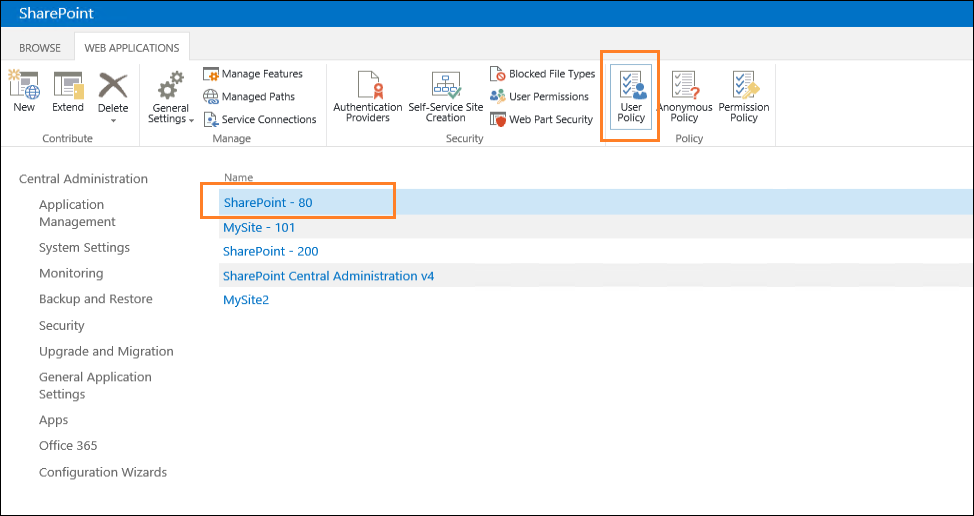Open General Settings dropdown in ribbon
974x516 pixels.
171,98
